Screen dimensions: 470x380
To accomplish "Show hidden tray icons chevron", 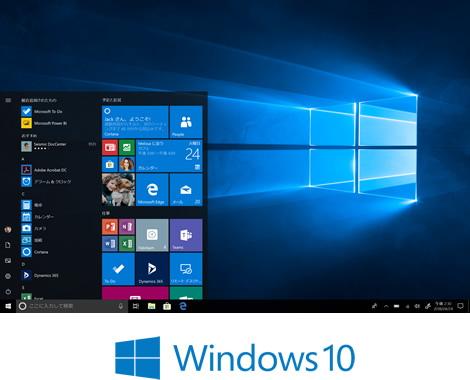I will click(386, 306).
